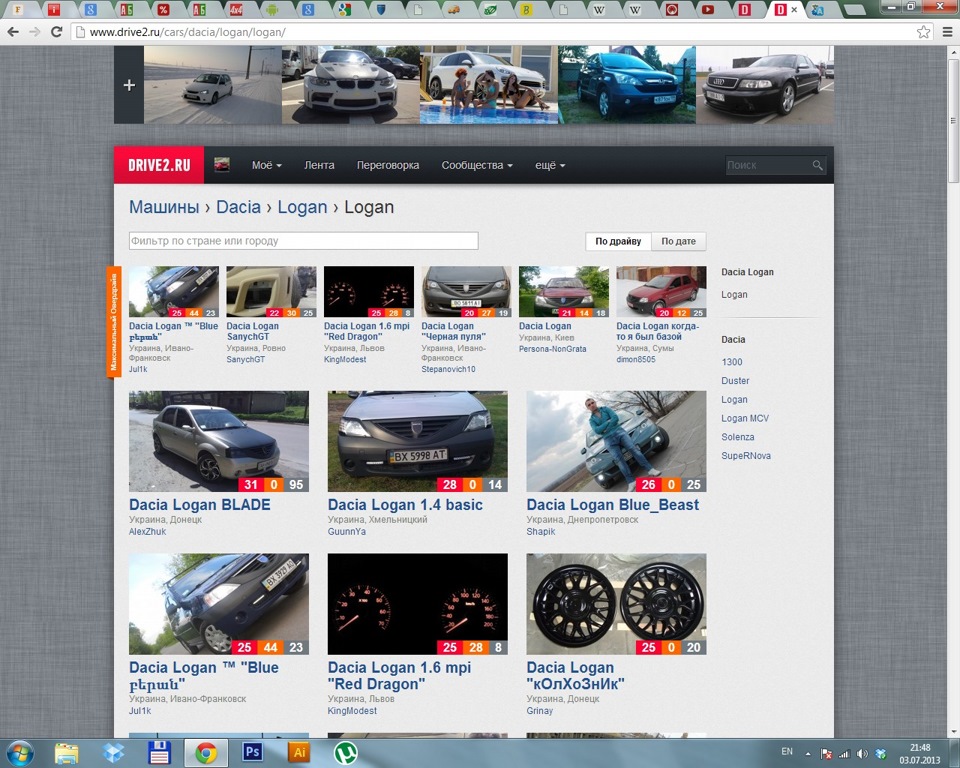
Task: Open the Переговорка menu item
Action: (388, 165)
